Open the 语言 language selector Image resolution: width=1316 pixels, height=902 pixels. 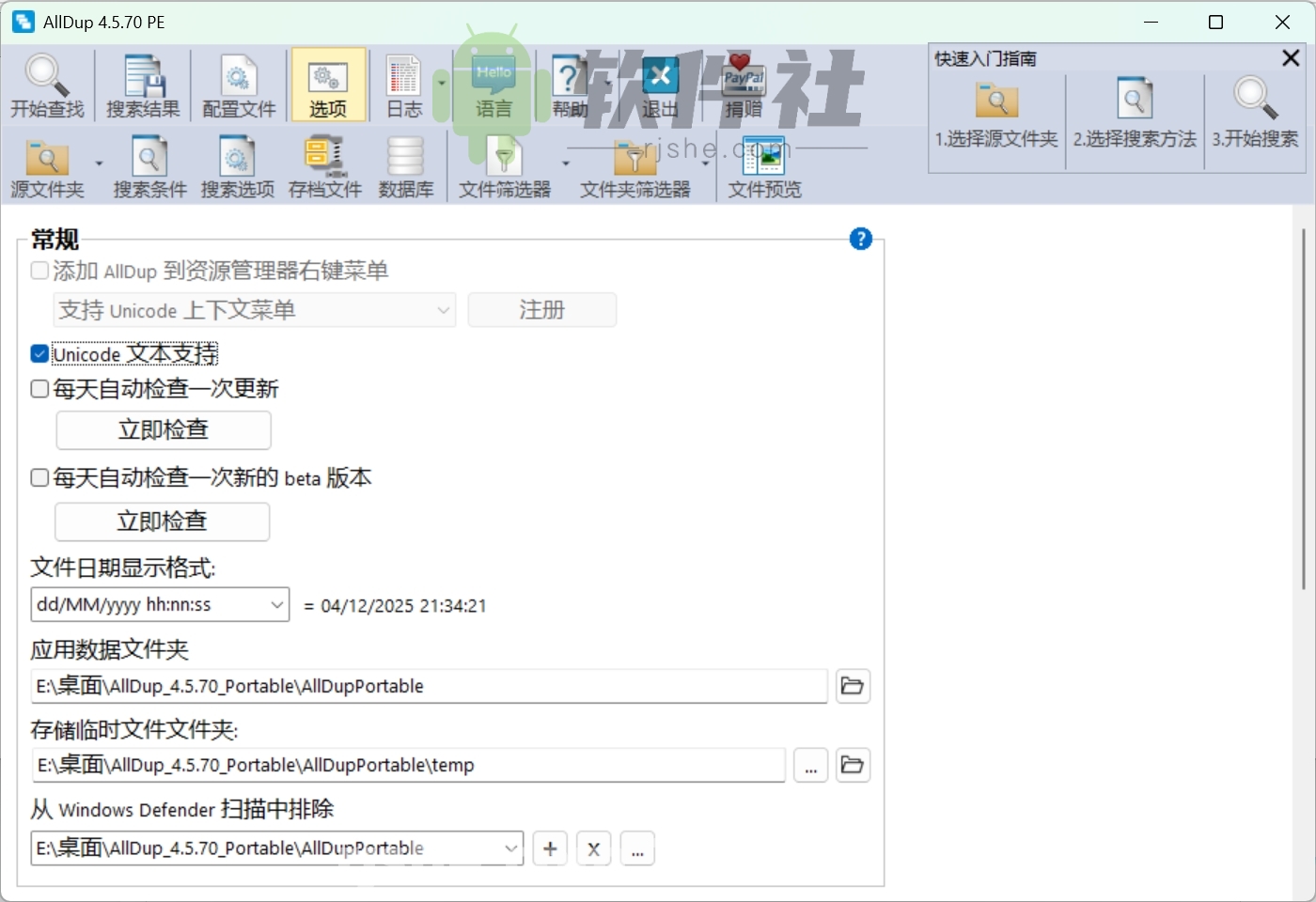[x=493, y=85]
